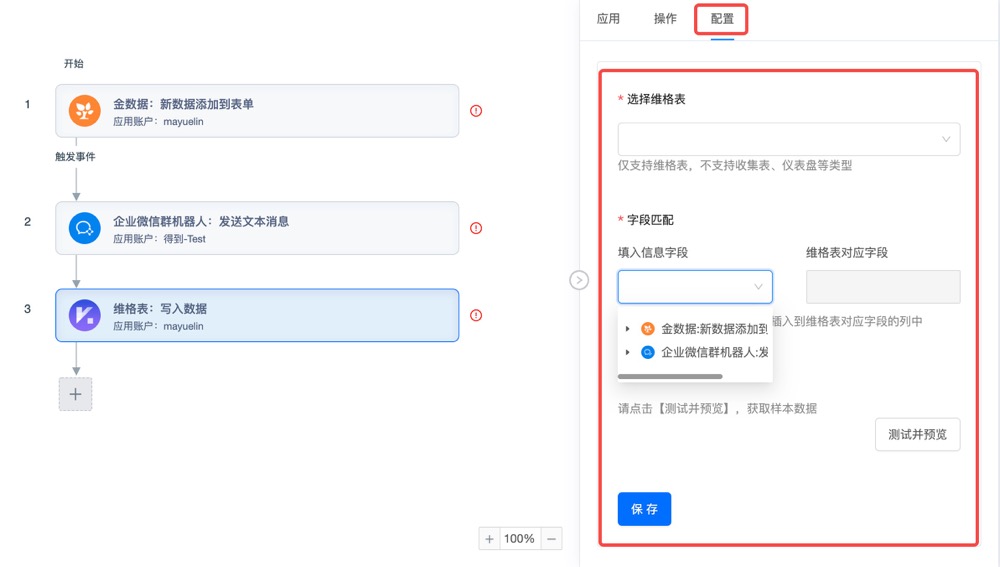Click the 仅支持维格表 hint text
This screenshot has height=567, width=1000.
735,166
